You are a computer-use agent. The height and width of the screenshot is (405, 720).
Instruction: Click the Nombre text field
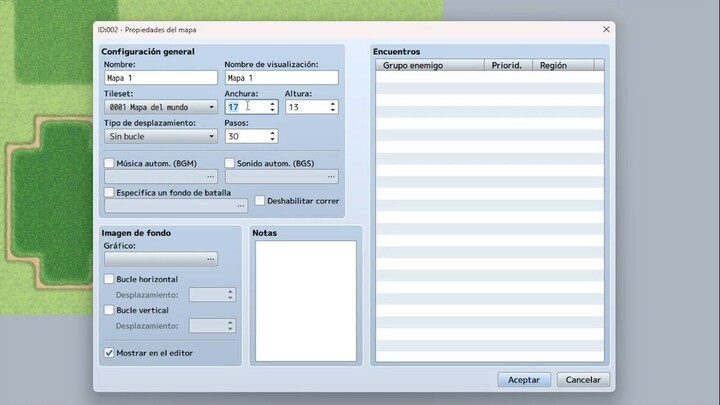[161, 78]
